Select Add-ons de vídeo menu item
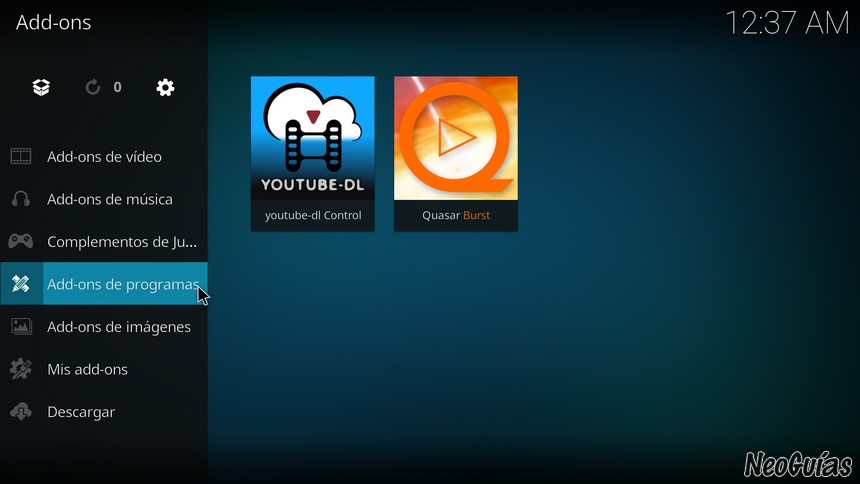860x484 pixels. click(104, 156)
